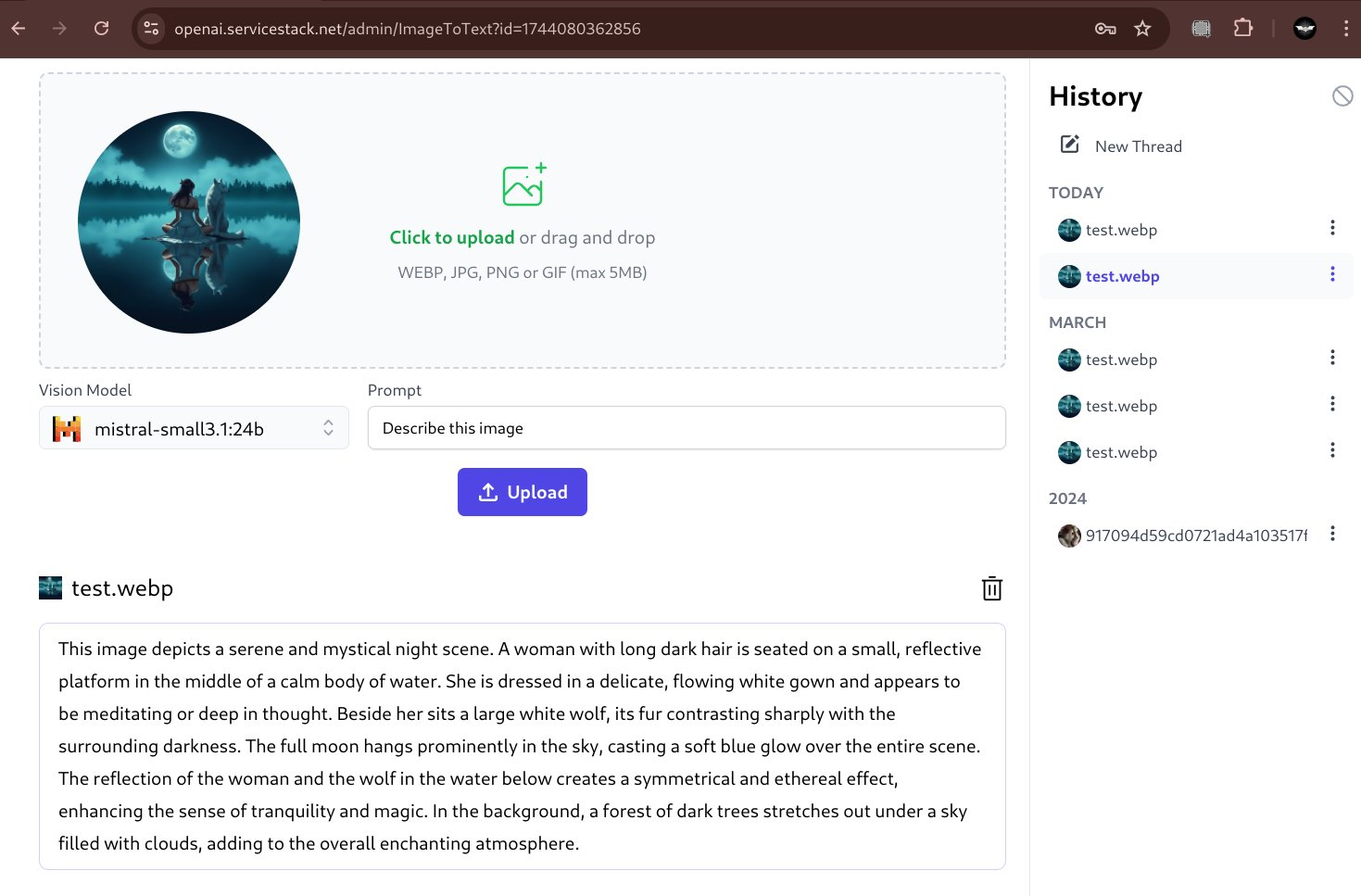Open the browser profile avatar

(x=1304, y=29)
